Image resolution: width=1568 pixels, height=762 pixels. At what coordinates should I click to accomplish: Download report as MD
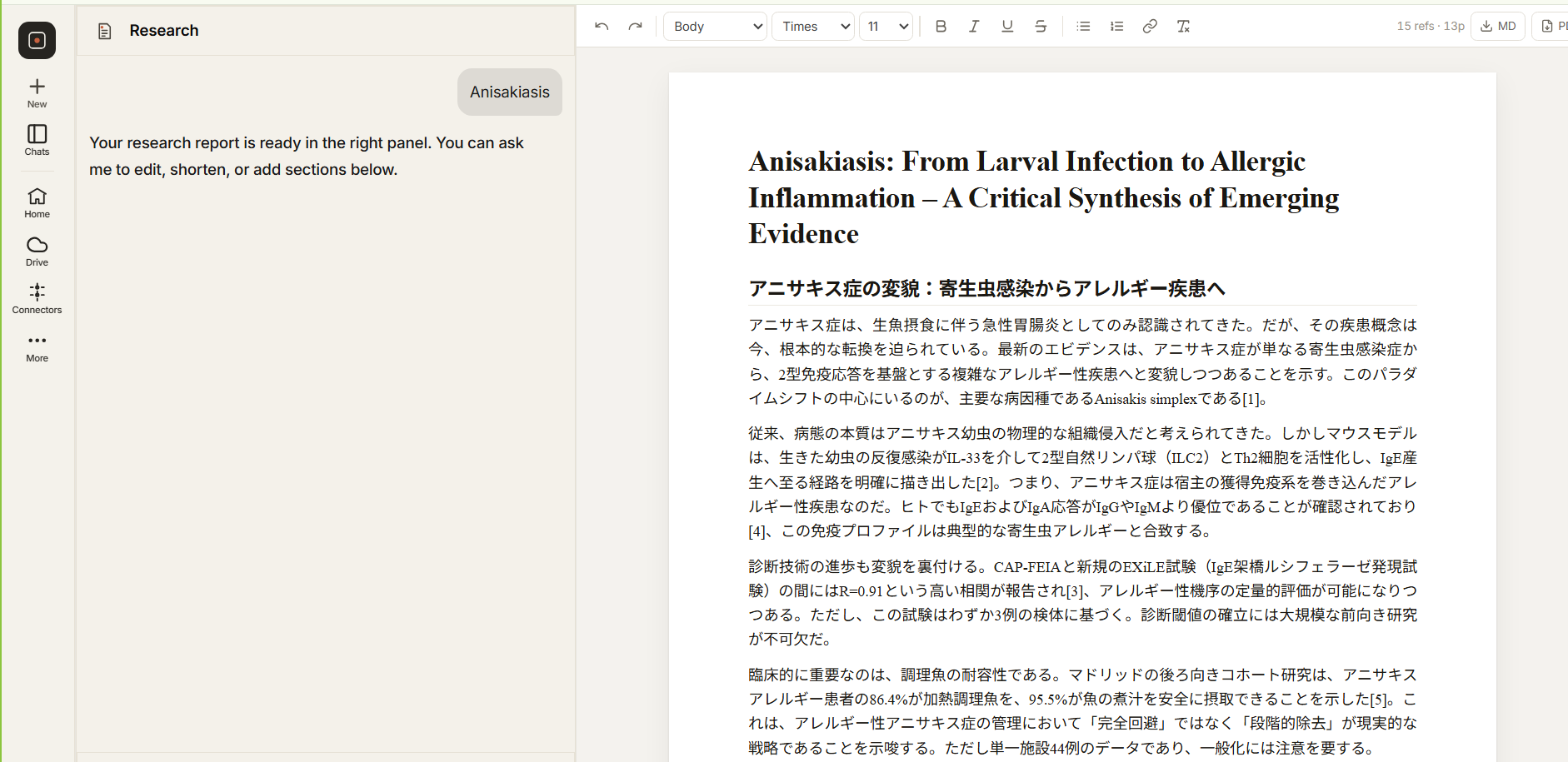(1498, 27)
